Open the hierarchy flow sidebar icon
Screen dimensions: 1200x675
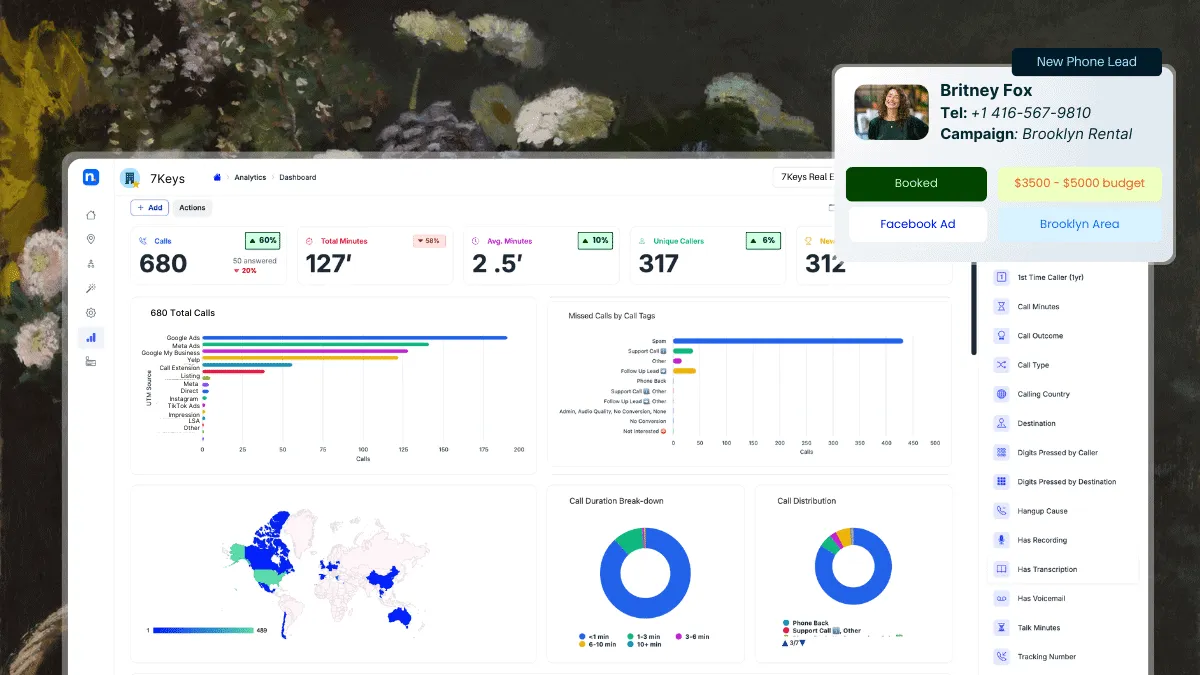91,264
